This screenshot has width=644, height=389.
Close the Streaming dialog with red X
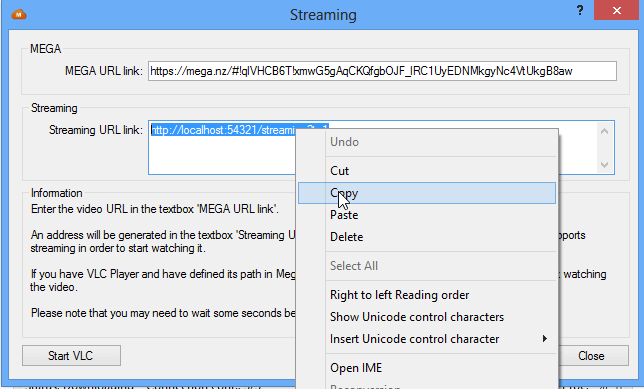coord(616,10)
